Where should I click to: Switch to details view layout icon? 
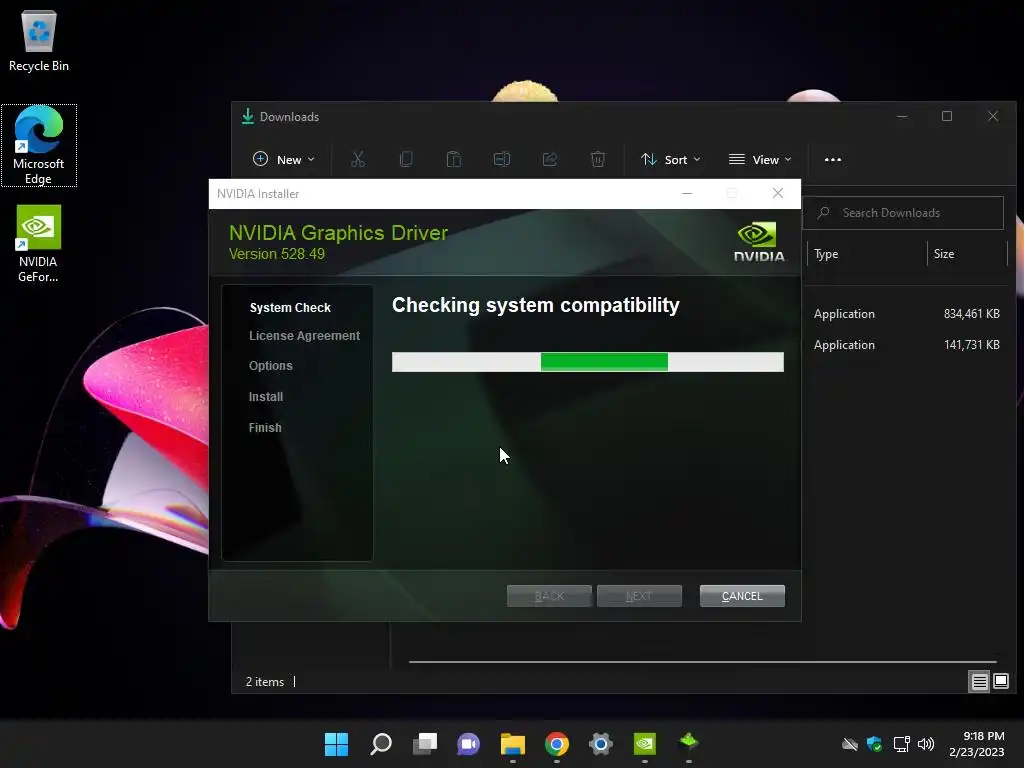click(979, 682)
